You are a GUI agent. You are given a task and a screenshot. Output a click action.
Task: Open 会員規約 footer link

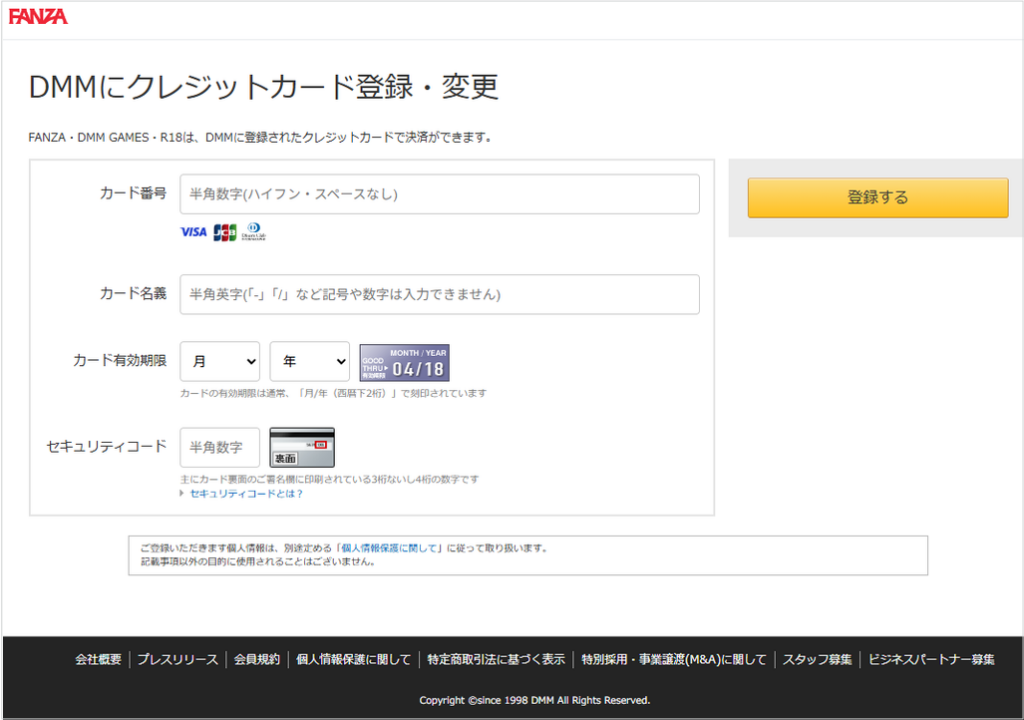click(257, 660)
